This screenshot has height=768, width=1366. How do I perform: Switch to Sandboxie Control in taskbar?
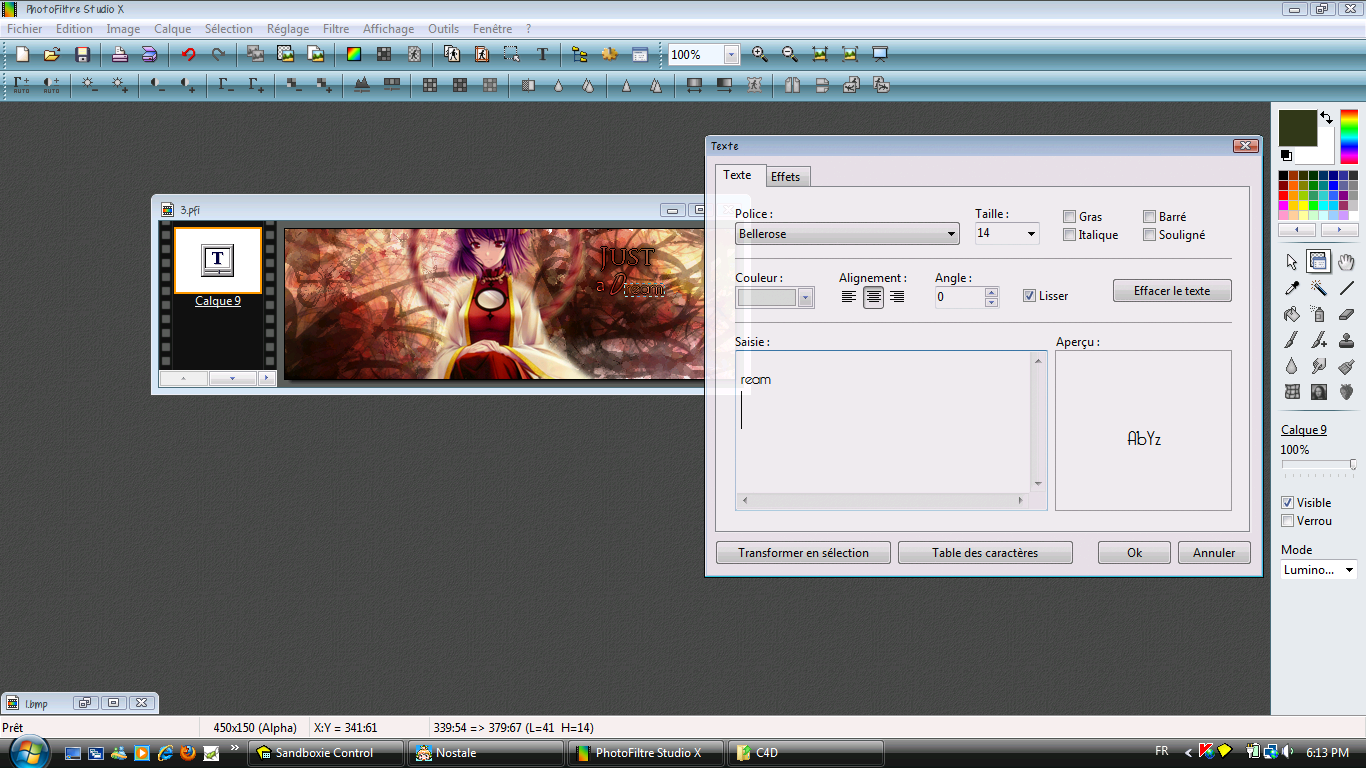click(x=326, y=753)
